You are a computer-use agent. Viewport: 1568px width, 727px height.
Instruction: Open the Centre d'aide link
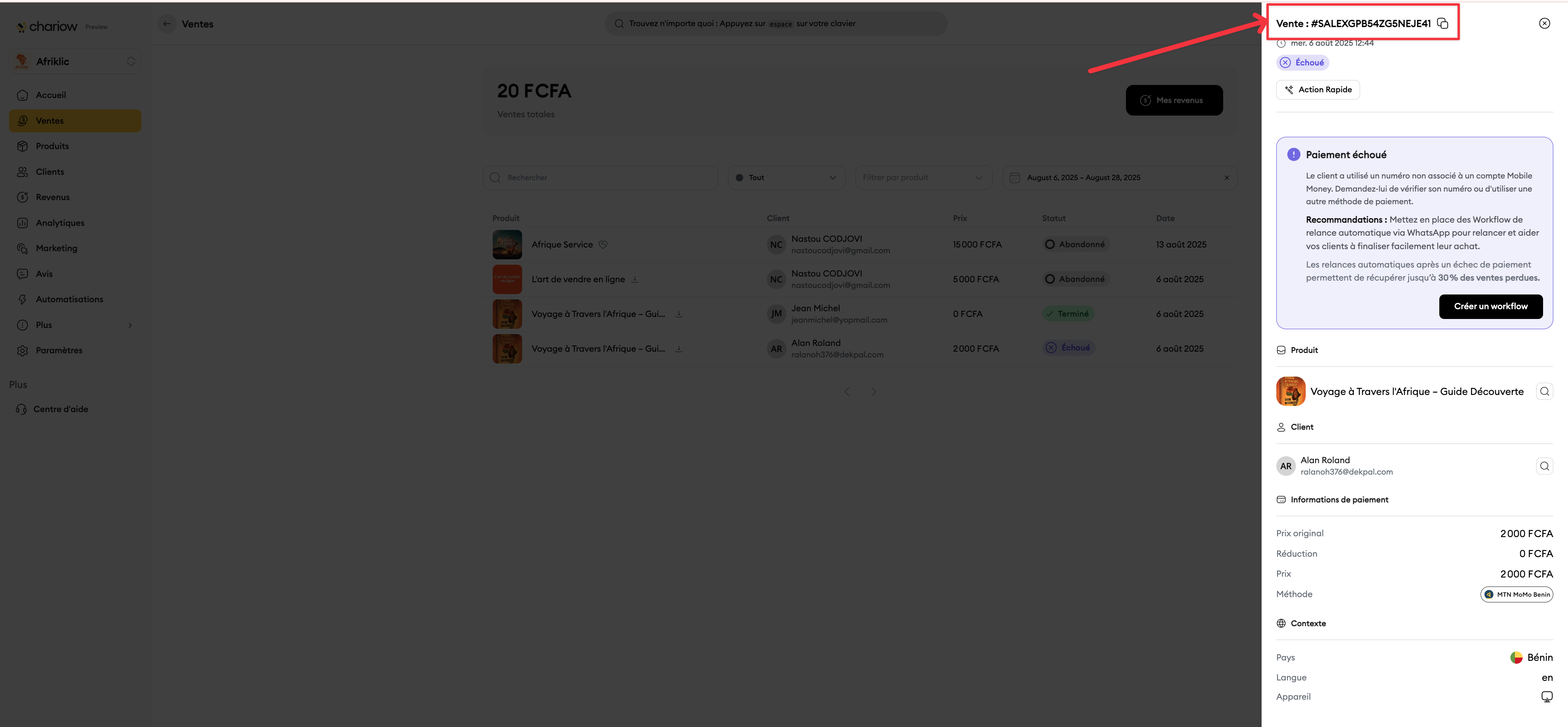tap(52, 409)
